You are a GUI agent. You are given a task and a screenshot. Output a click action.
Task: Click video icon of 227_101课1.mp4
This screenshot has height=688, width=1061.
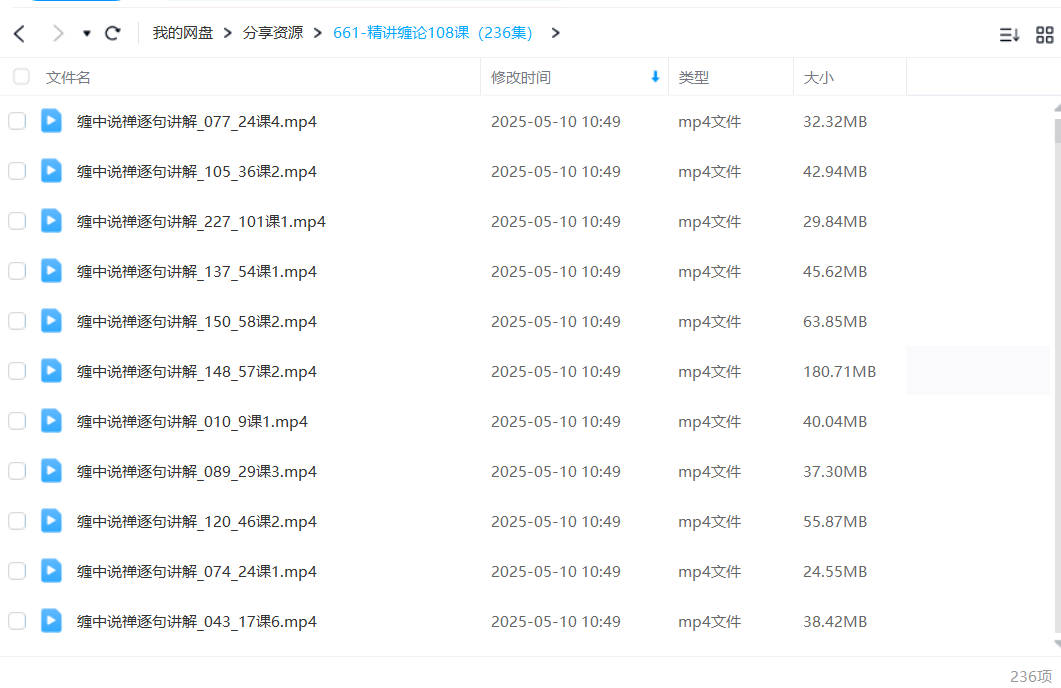(51, 221)
